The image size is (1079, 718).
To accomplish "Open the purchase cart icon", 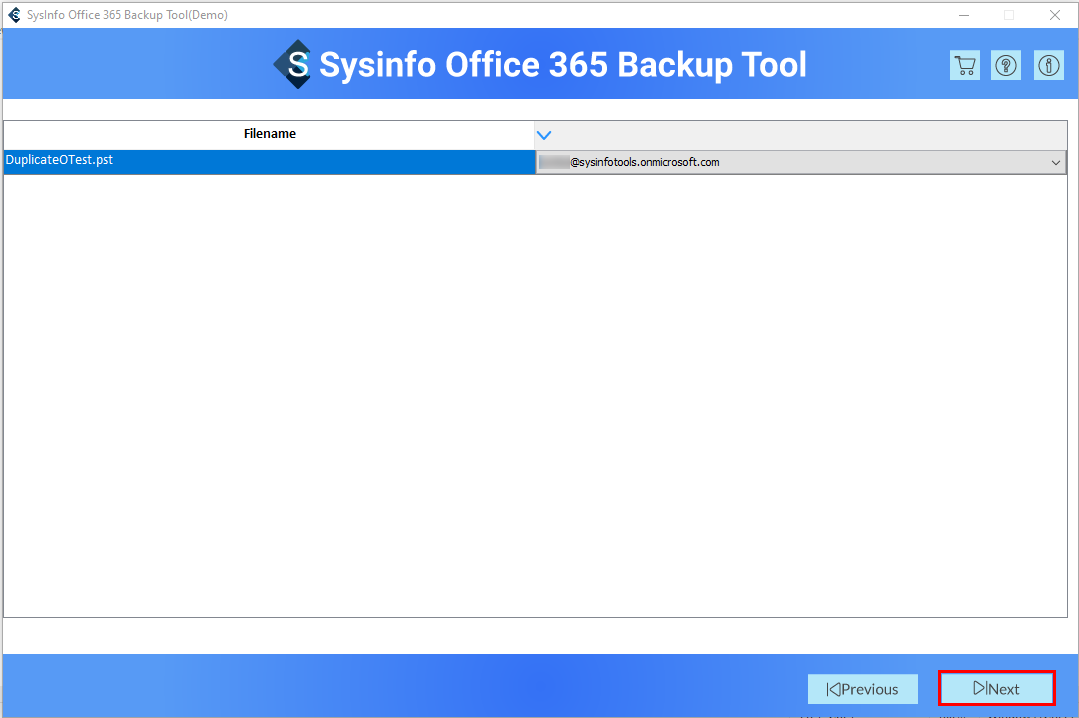I will pos(965,66).
